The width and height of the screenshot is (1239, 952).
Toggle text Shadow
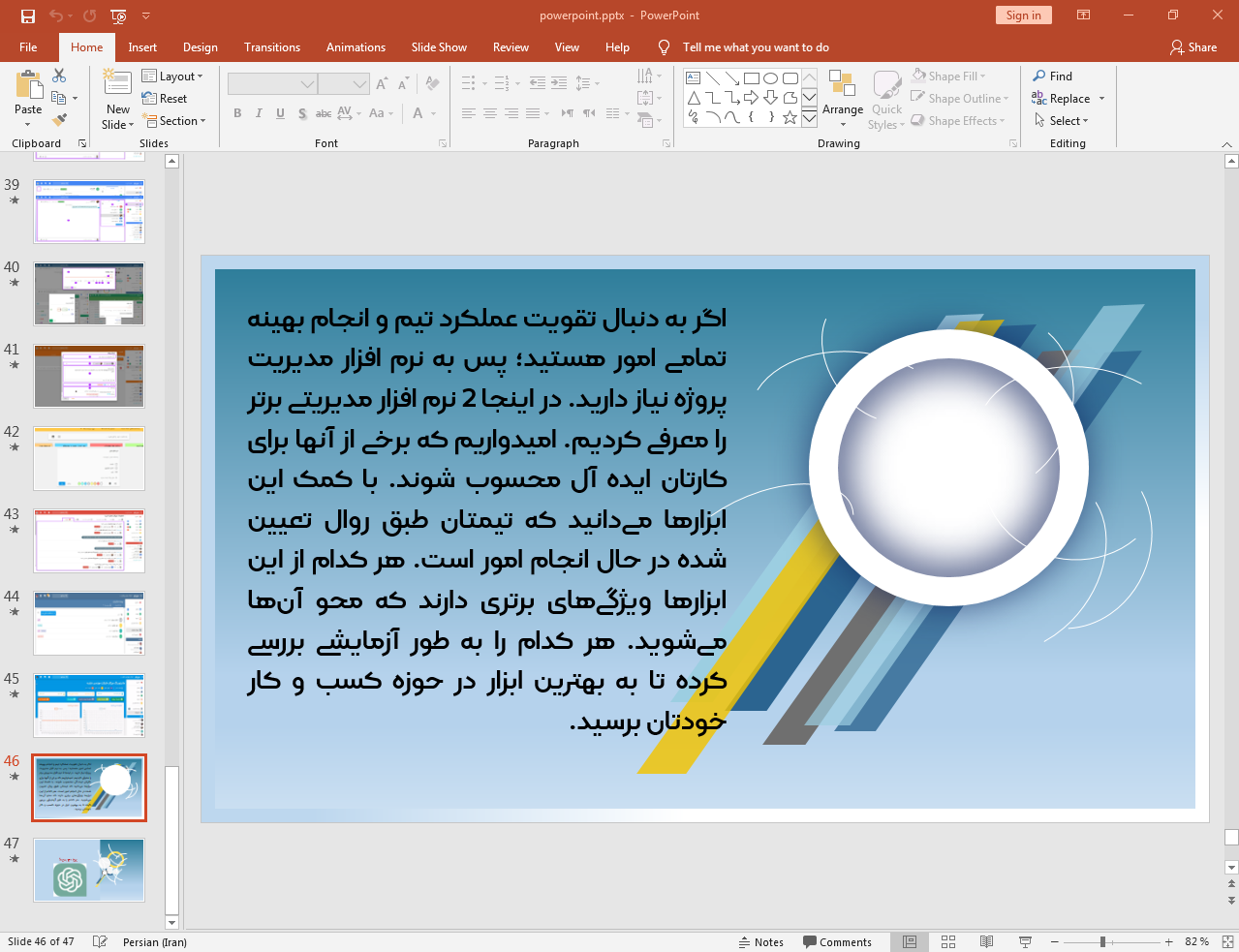pyautogui.click(x=302, y=113)
